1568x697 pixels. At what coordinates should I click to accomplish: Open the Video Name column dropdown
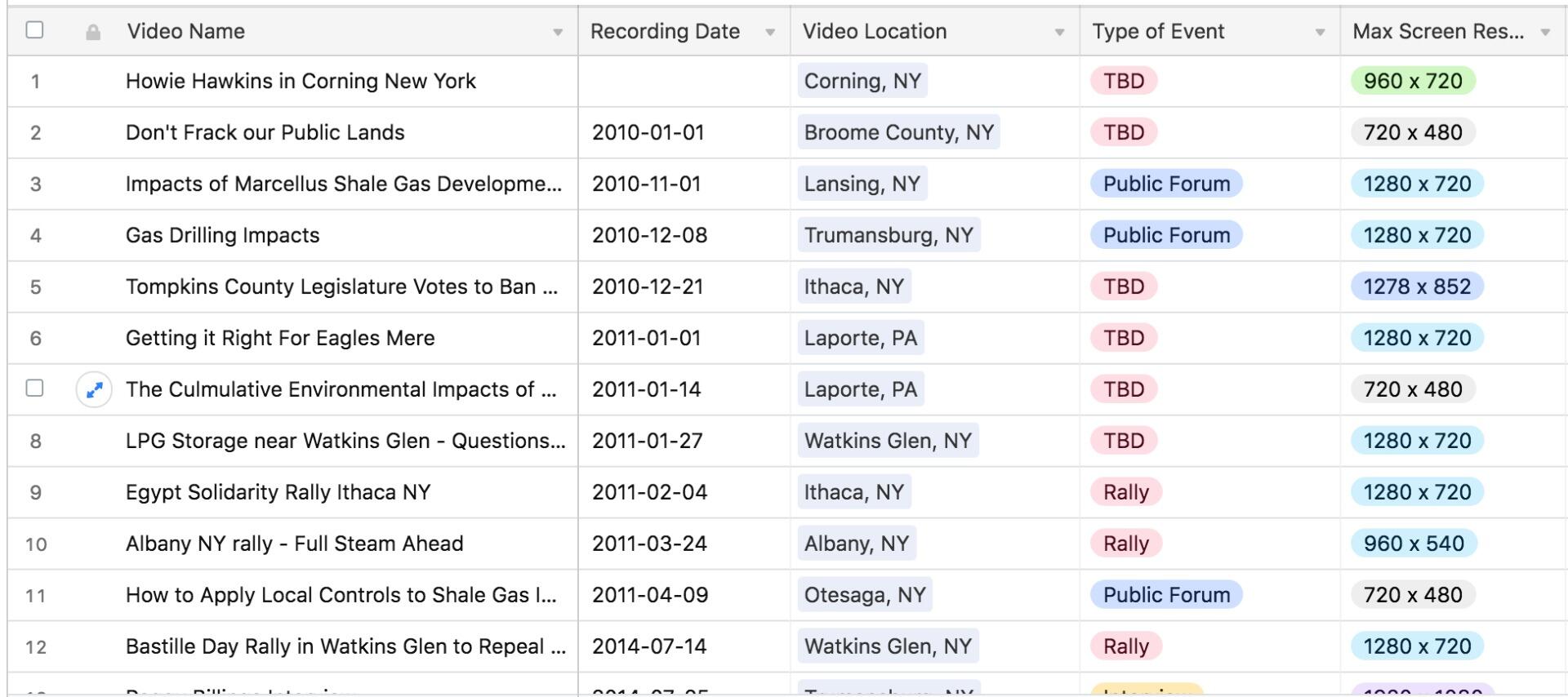click(x=558, y=33)
